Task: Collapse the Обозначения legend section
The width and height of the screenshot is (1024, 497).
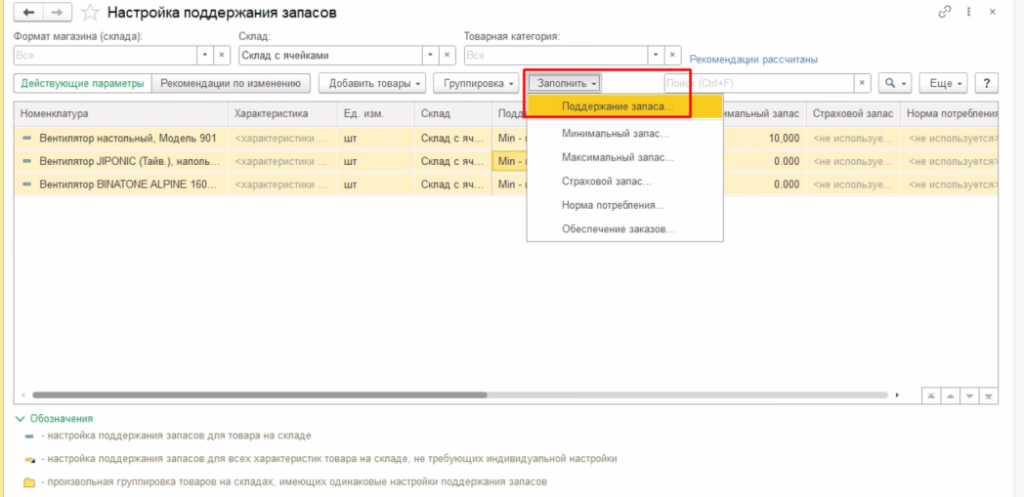Action: pyautogui.click(x=20, y=419)
